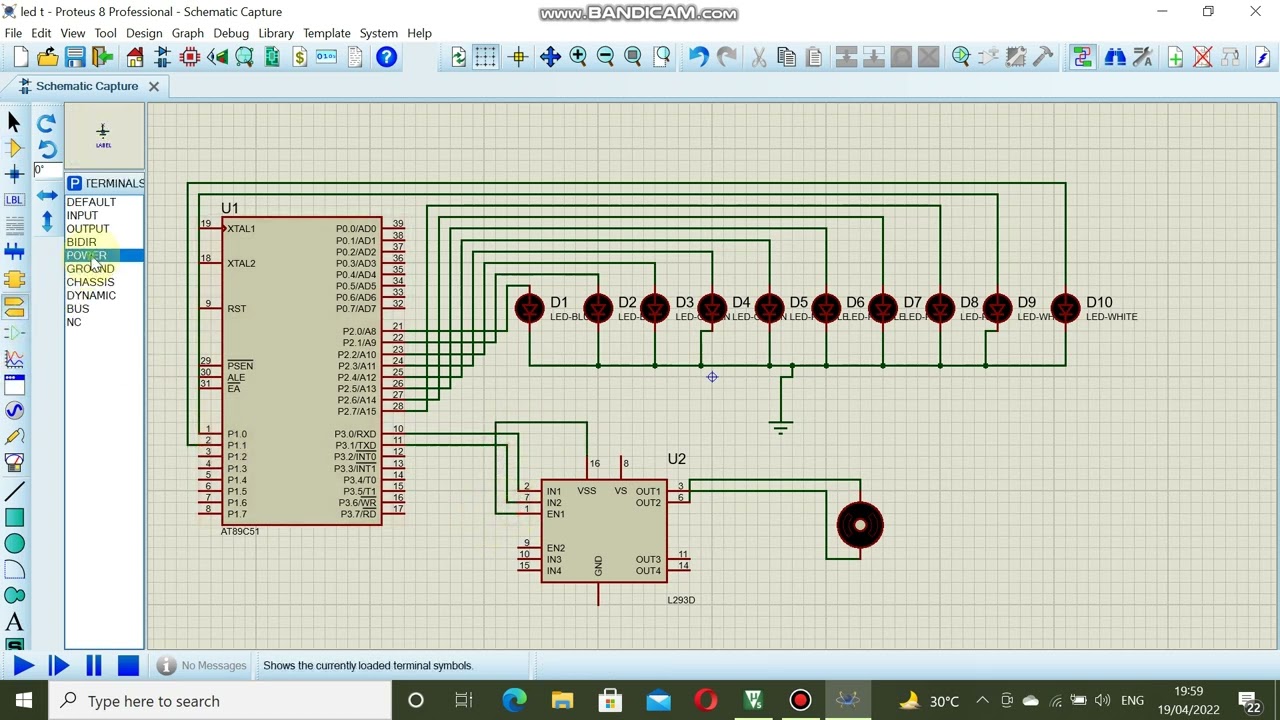Click the X-Mirror horizontal flip icon
The height and width of the screenshot is (720, 1280).
coord(46,196)
